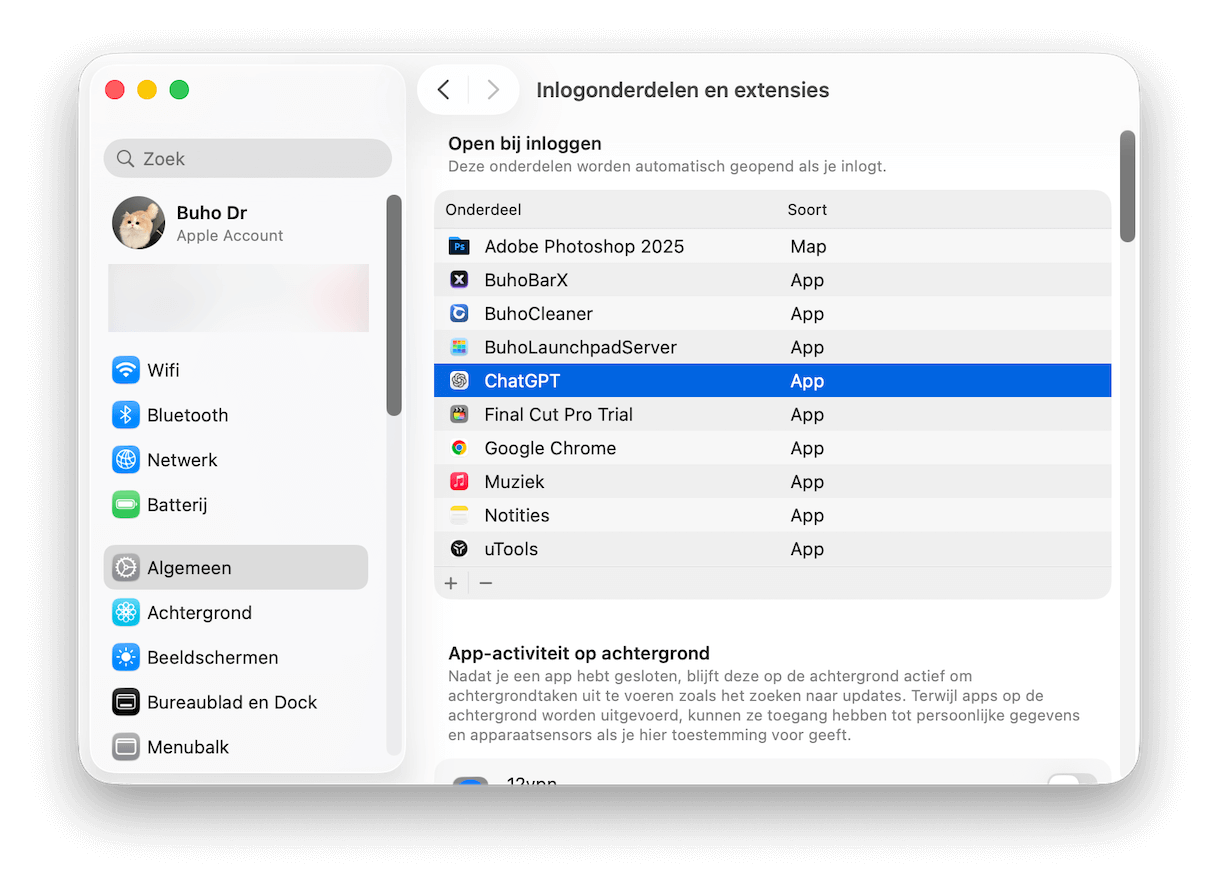The height and width of the screenshot is (888, 1218).
Task: Click the App type in Notities row
Action: tap(807, 515)
